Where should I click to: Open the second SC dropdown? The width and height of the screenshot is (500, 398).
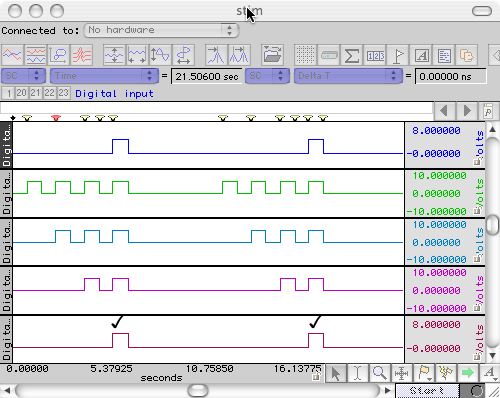pos(267,76)
